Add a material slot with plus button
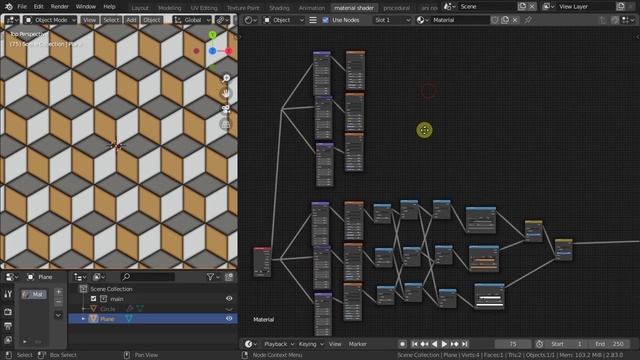The height and width of the screenshot is (360, 640). point(58,292)
